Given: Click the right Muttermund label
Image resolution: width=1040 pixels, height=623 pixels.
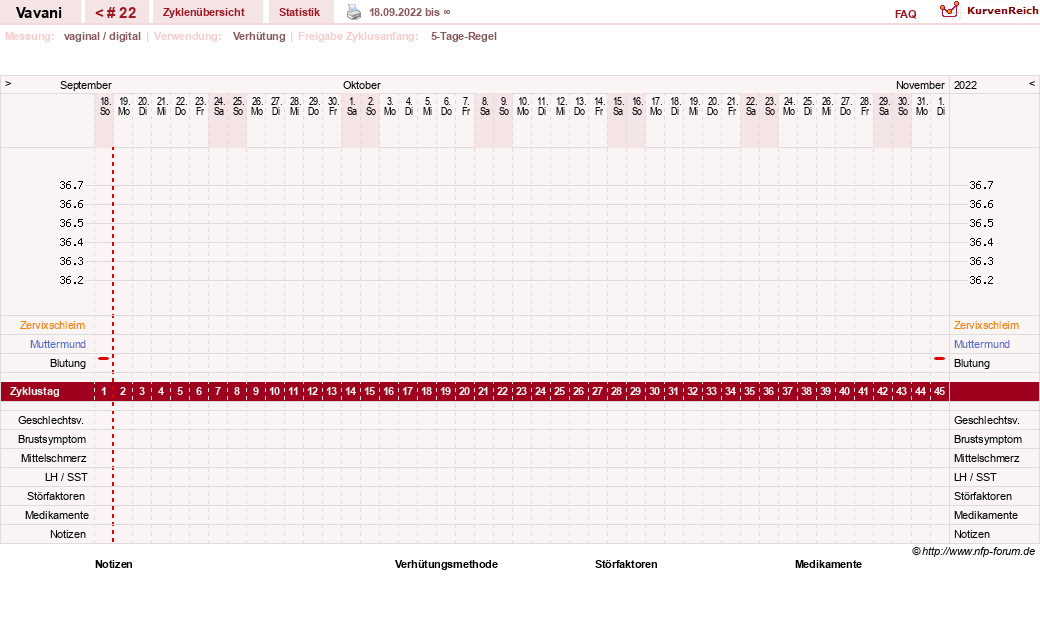Looking at the screenshot, I should point(982,344).
